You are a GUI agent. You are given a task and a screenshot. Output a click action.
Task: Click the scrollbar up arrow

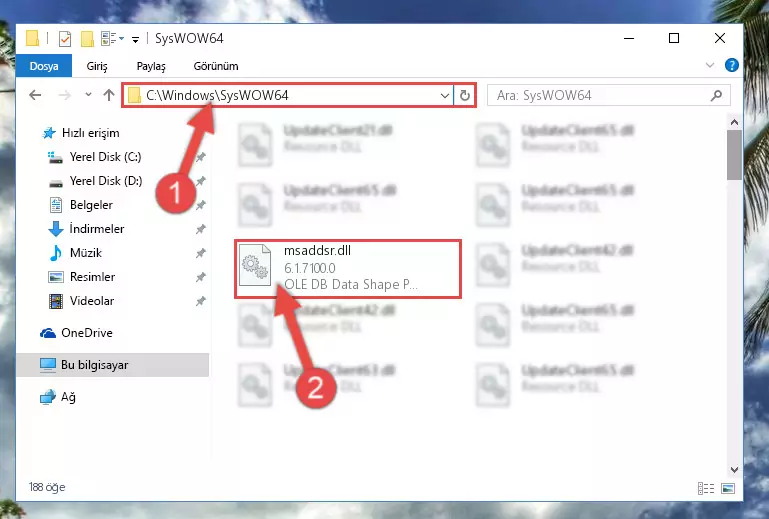734,122
